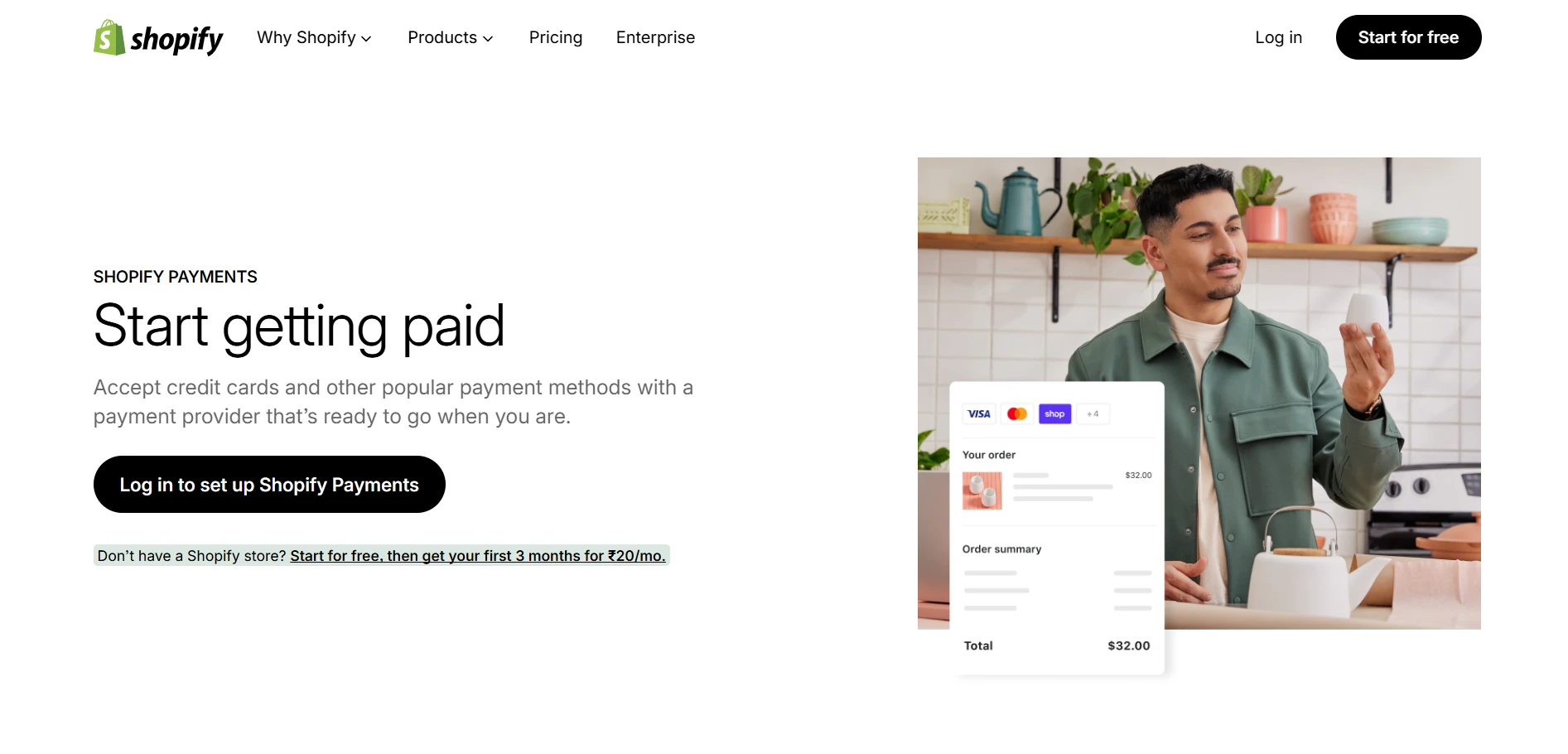Image resolution: width=1568 pixels, height=754 pixels.
Task: Click the product photo in Your order
Action: point(981,491)
